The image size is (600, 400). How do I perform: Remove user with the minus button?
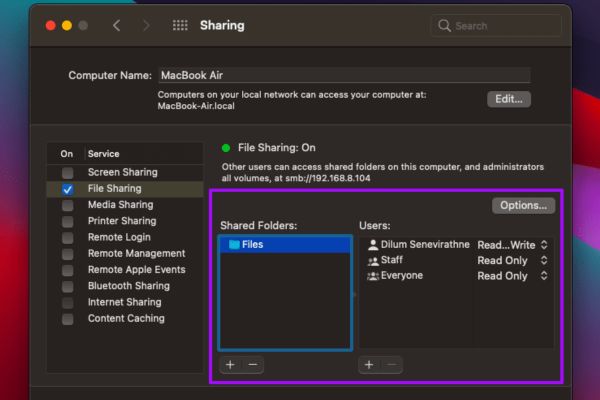coord(391,365)
